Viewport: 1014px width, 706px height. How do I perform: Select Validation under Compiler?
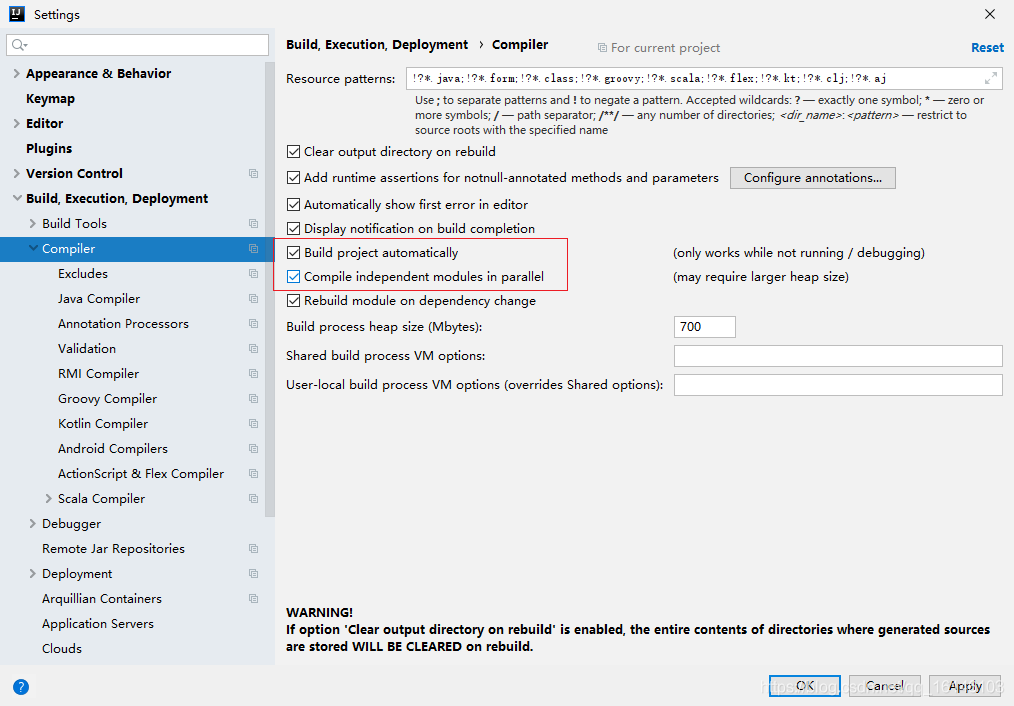tap(87, 348)
